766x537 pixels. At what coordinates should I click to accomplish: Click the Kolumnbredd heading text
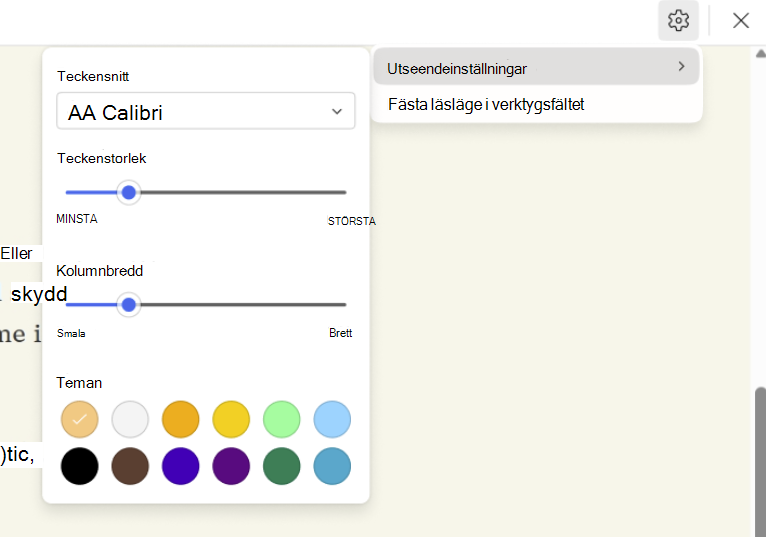100,271
